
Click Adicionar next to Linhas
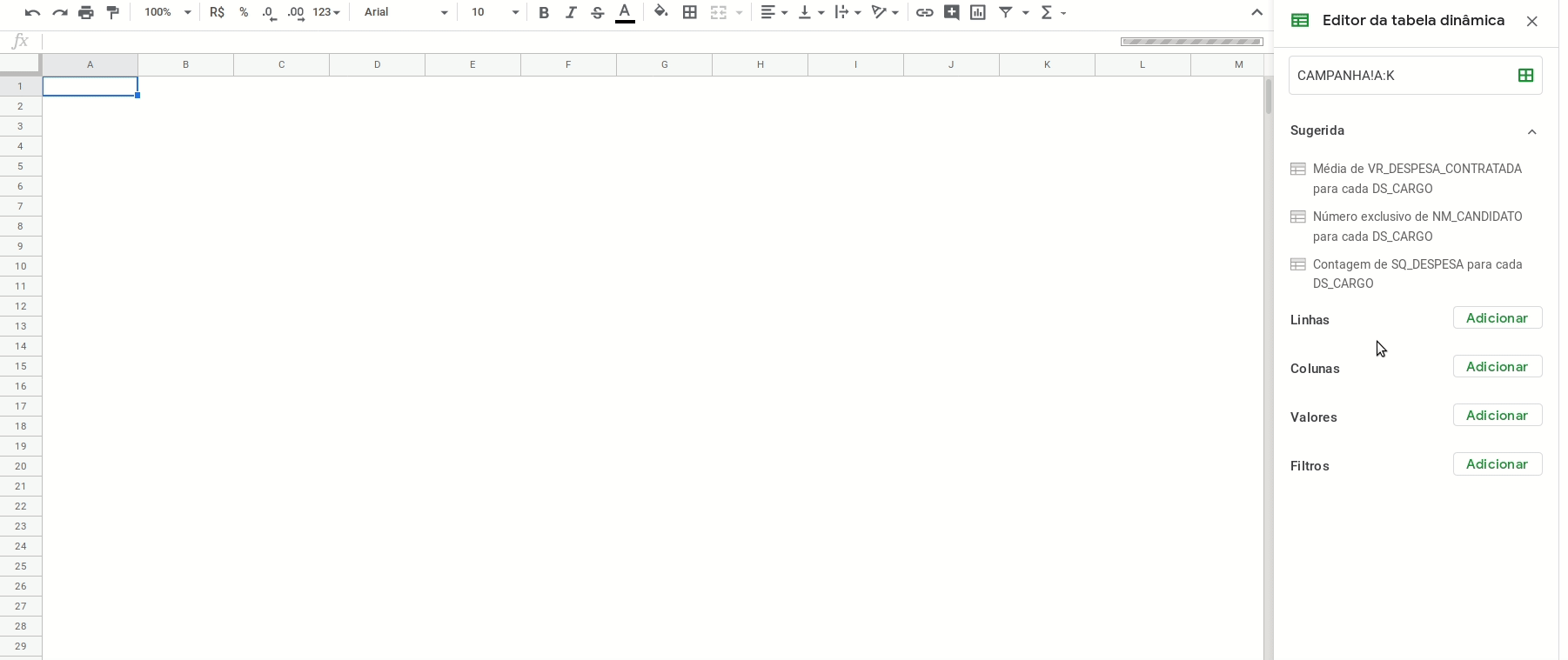point(1497,318)
